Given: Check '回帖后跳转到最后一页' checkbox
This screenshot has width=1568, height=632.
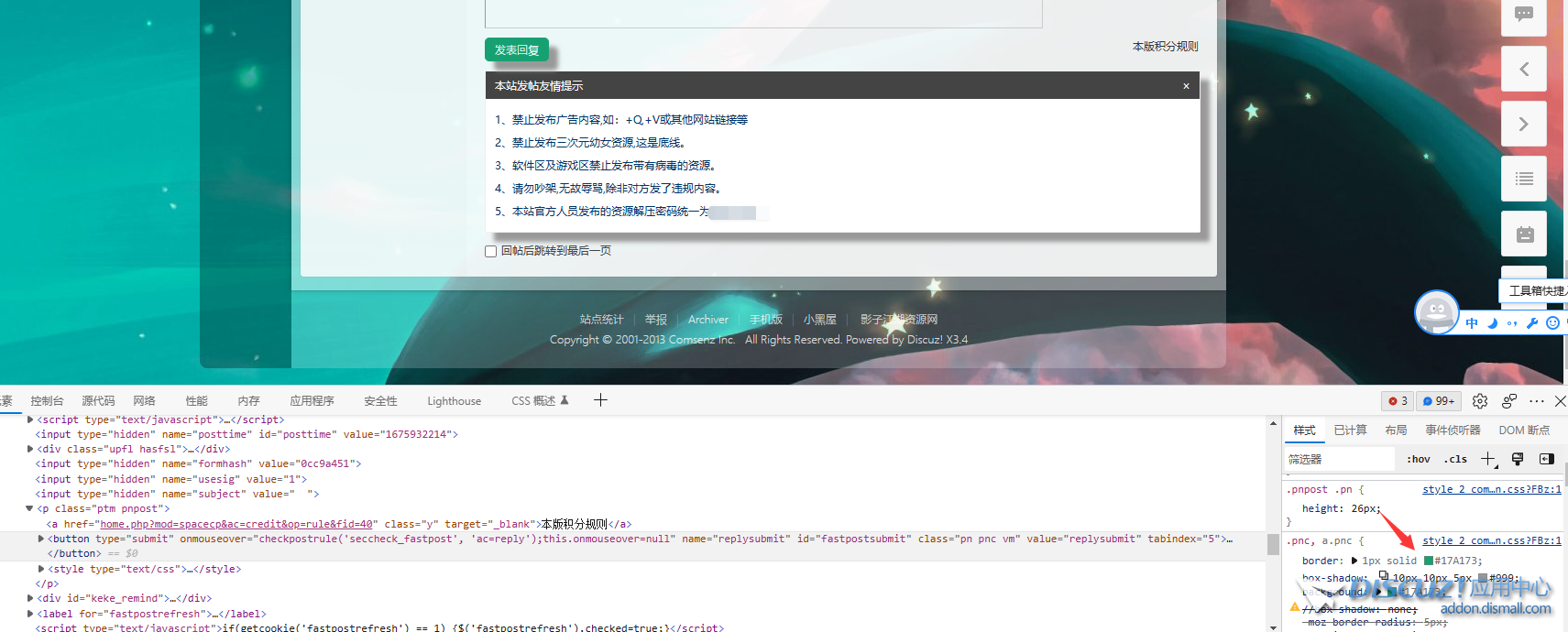Looking at the screenshot, I should [490, 251].
